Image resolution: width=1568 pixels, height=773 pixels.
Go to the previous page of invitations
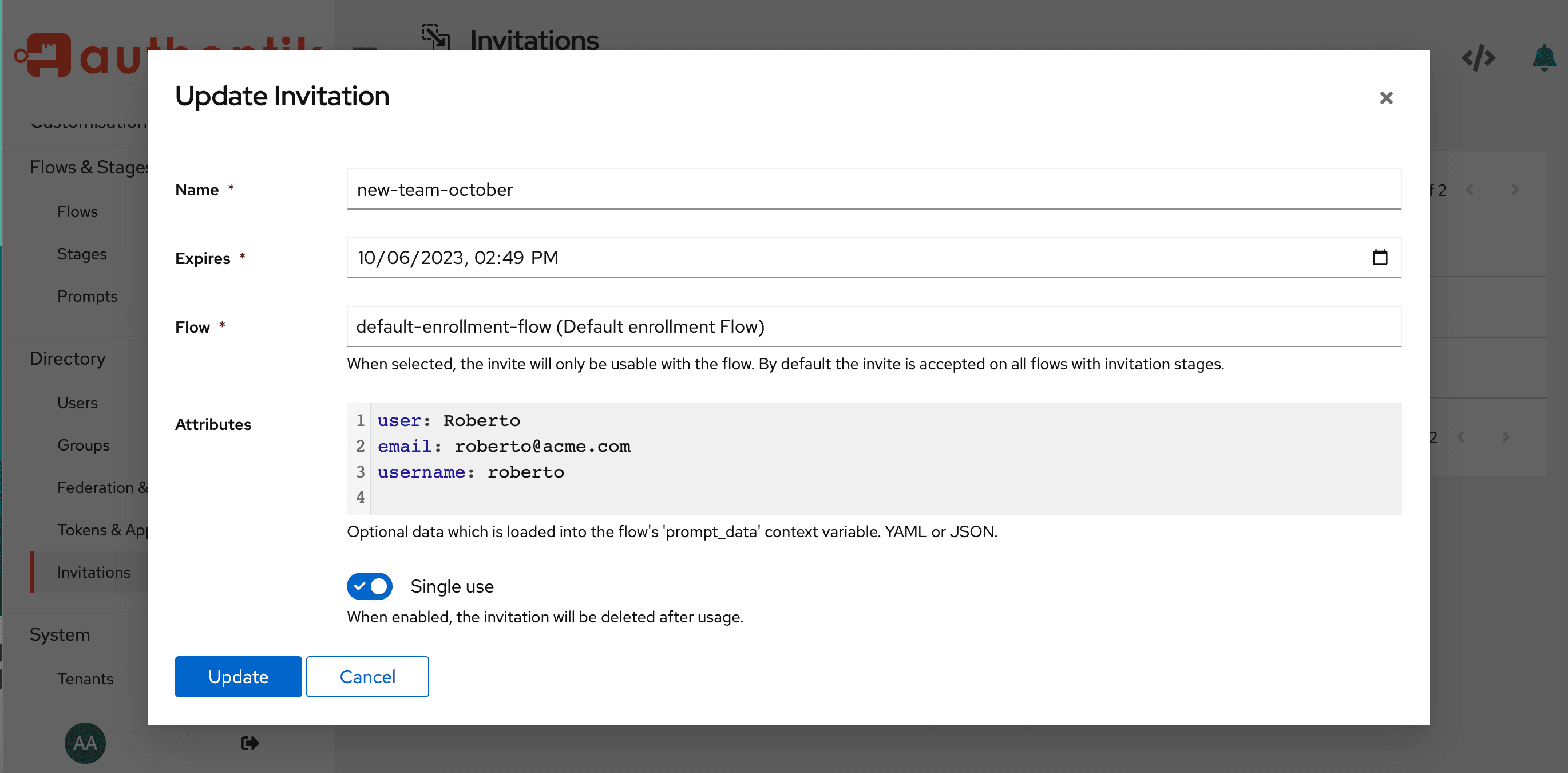(1471, 190)
